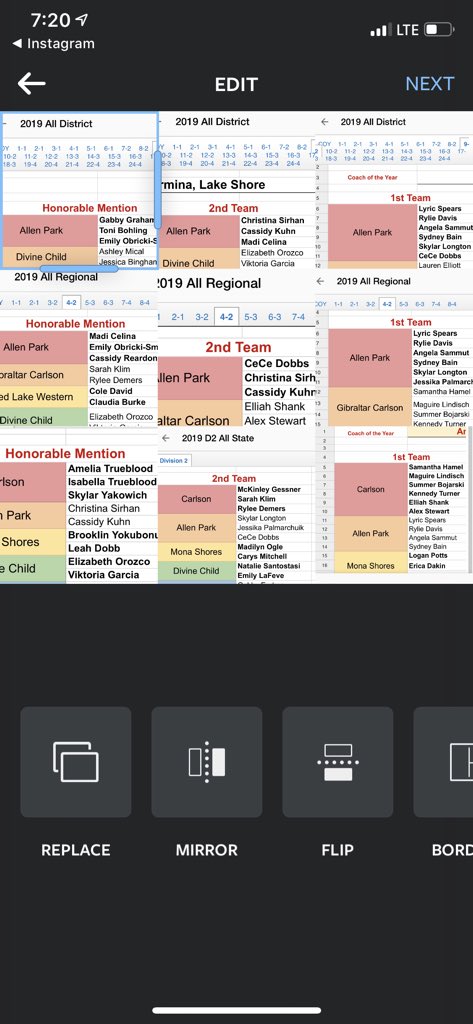Tap NEXT to continue

429,84
